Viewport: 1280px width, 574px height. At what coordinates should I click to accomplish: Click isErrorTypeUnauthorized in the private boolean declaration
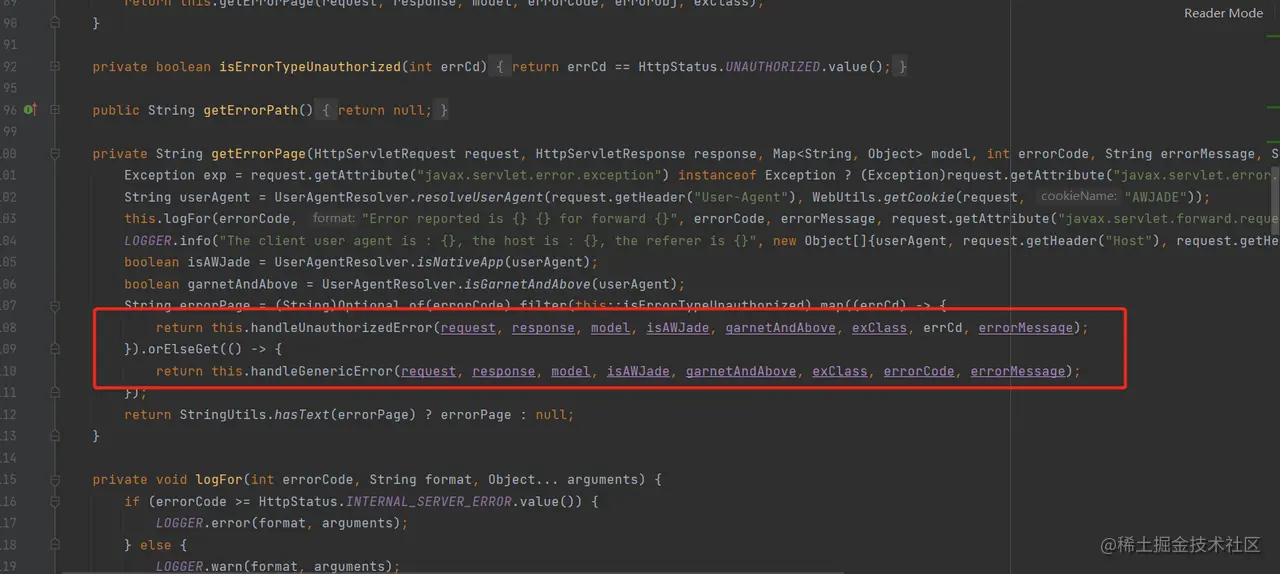tap(310, 67)
